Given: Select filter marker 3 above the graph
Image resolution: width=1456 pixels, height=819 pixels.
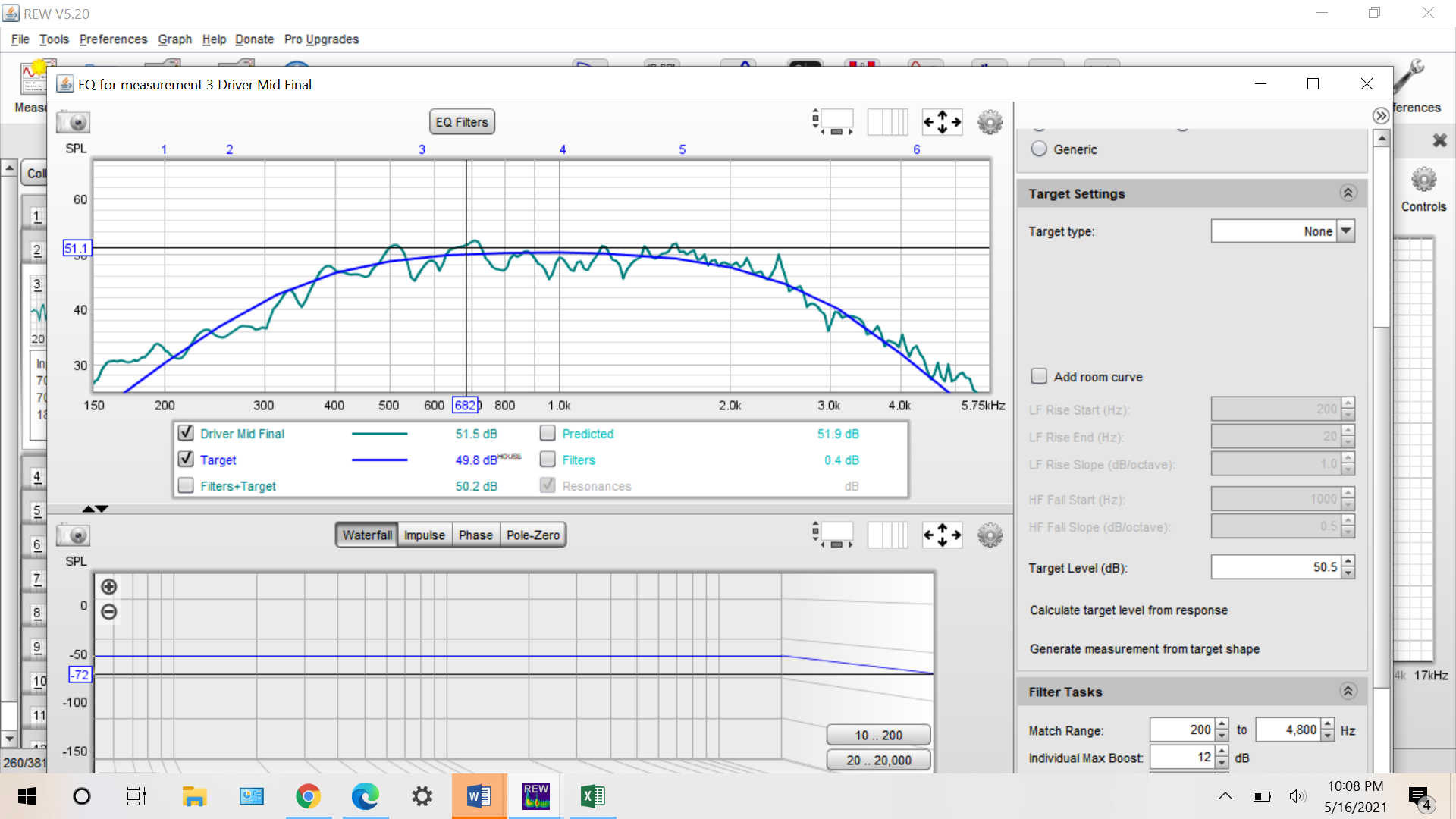Looking at the screenshot, I should click(x=422, y=149).
